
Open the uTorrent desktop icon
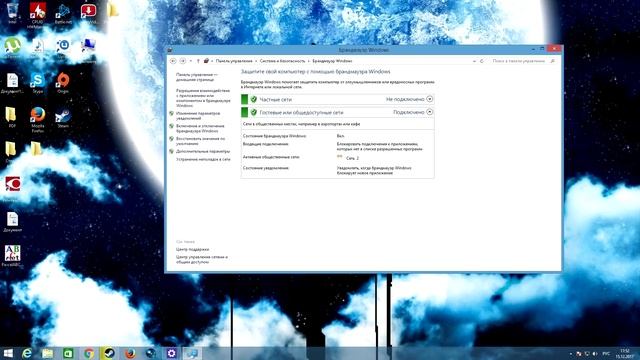tap(12, 47)
